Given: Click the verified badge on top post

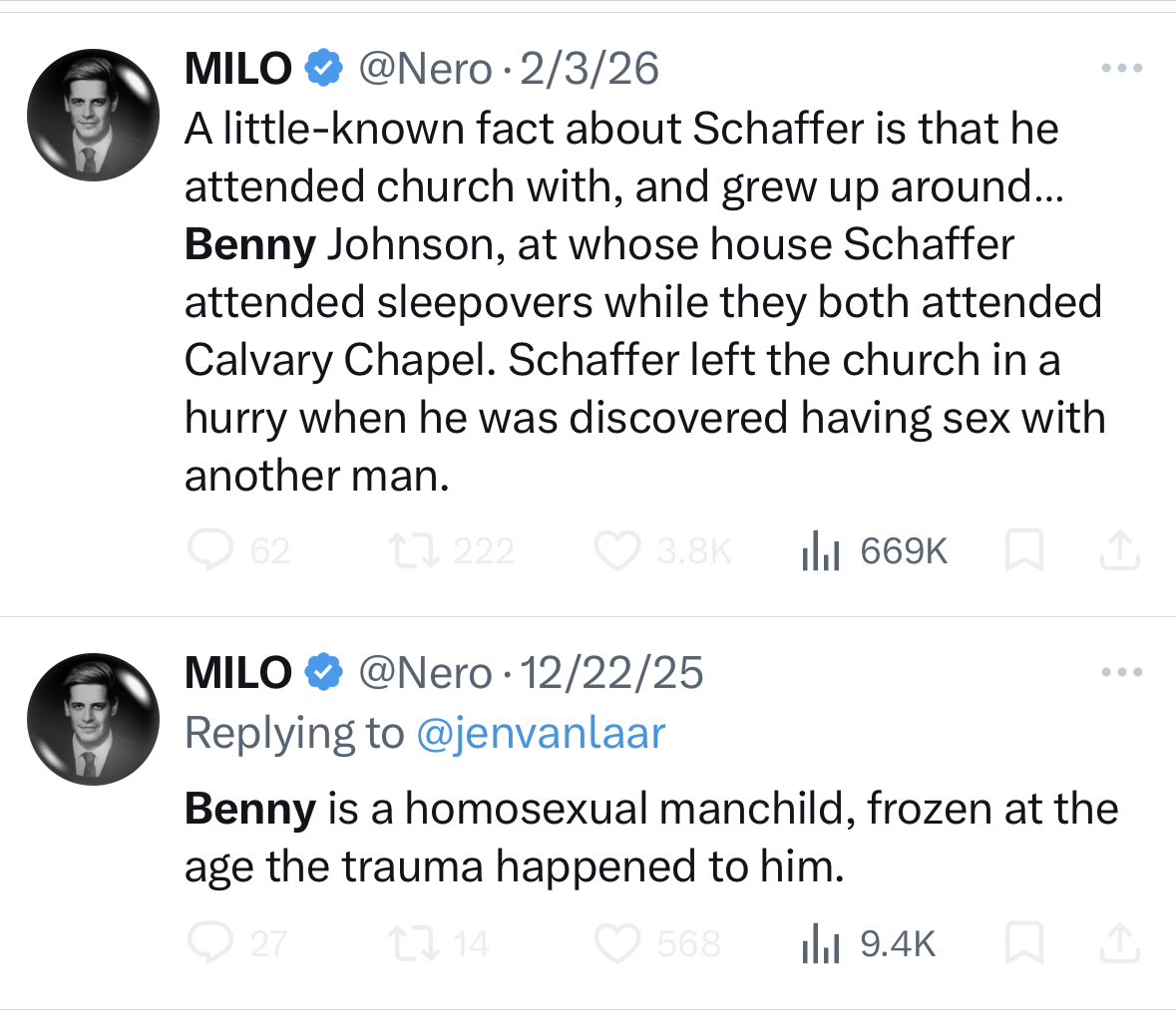Looking at the screenshot, I should click(x=322, y=69).
